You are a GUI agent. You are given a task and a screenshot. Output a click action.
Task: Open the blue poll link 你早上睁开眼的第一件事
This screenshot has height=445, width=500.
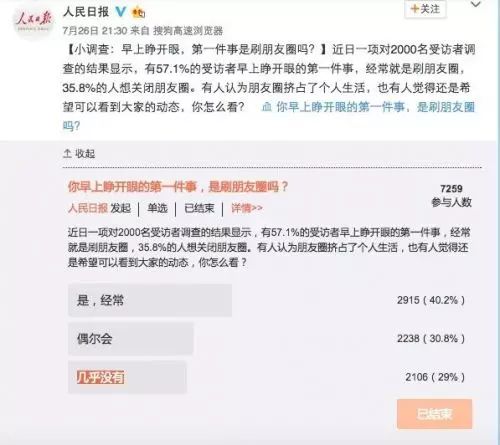click(341, 107)
